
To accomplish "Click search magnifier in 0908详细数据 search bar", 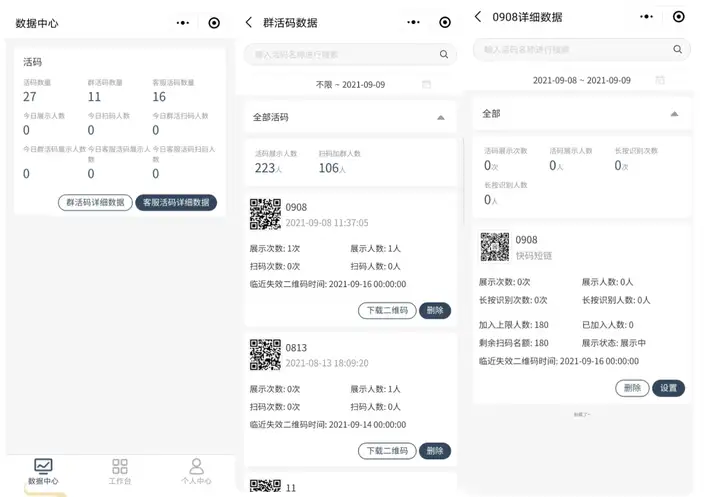I will coord(677,49).
